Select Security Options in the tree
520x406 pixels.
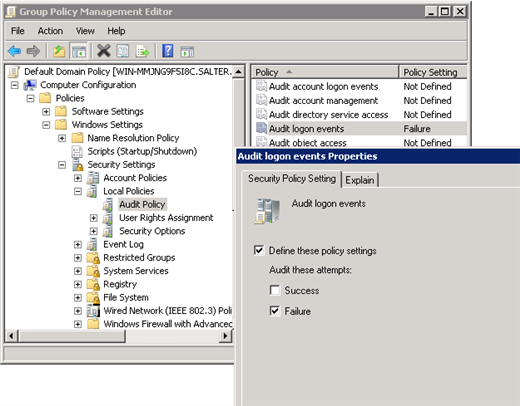(152, 231)
